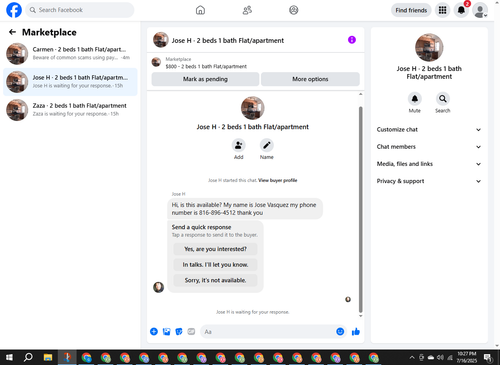Send a thumbs-up like
The height and width of the screenshot is (365, 500).
[356, 332]
